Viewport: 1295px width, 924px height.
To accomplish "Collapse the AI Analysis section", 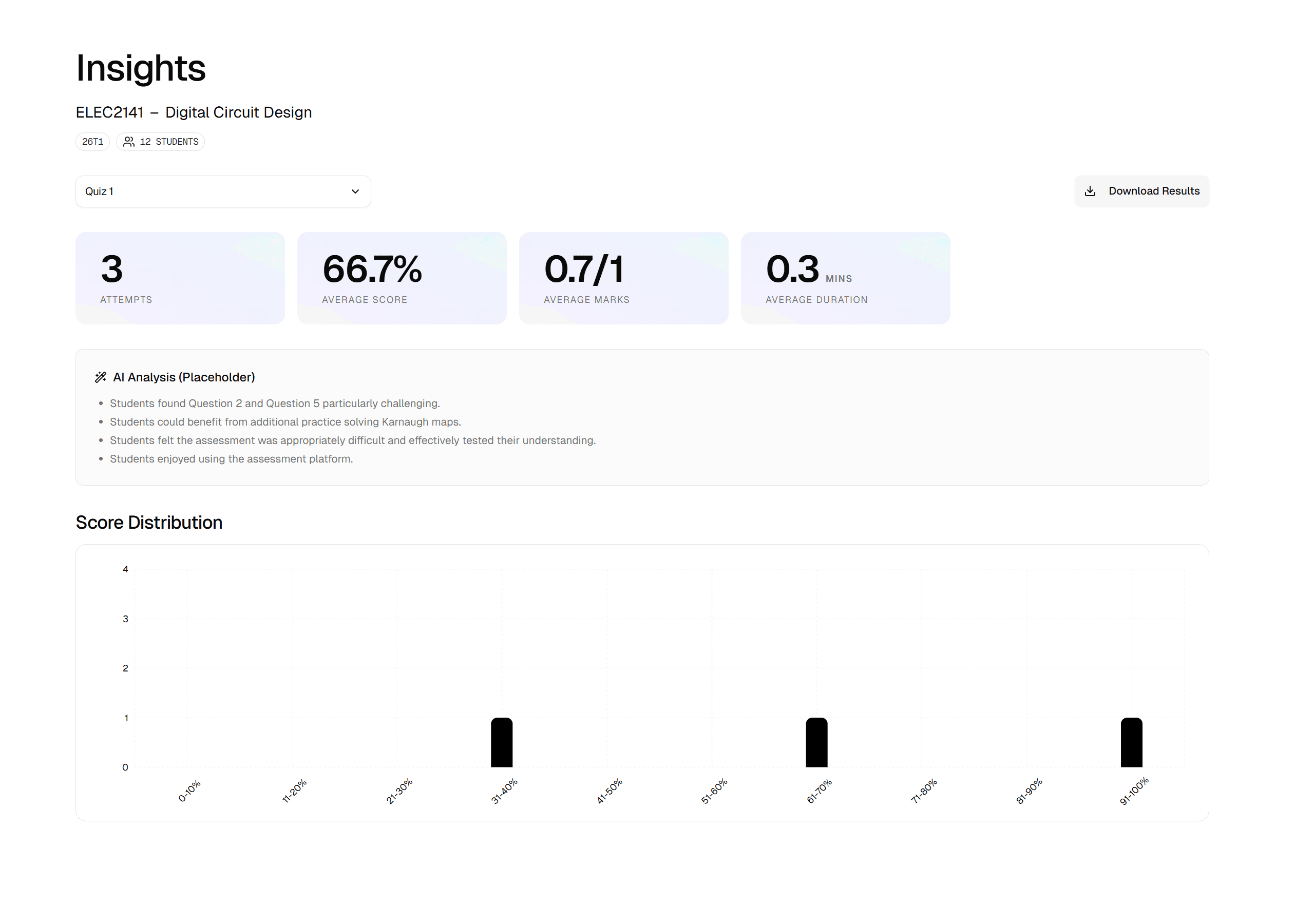I will pyautogui.click(x=183, y=377).
